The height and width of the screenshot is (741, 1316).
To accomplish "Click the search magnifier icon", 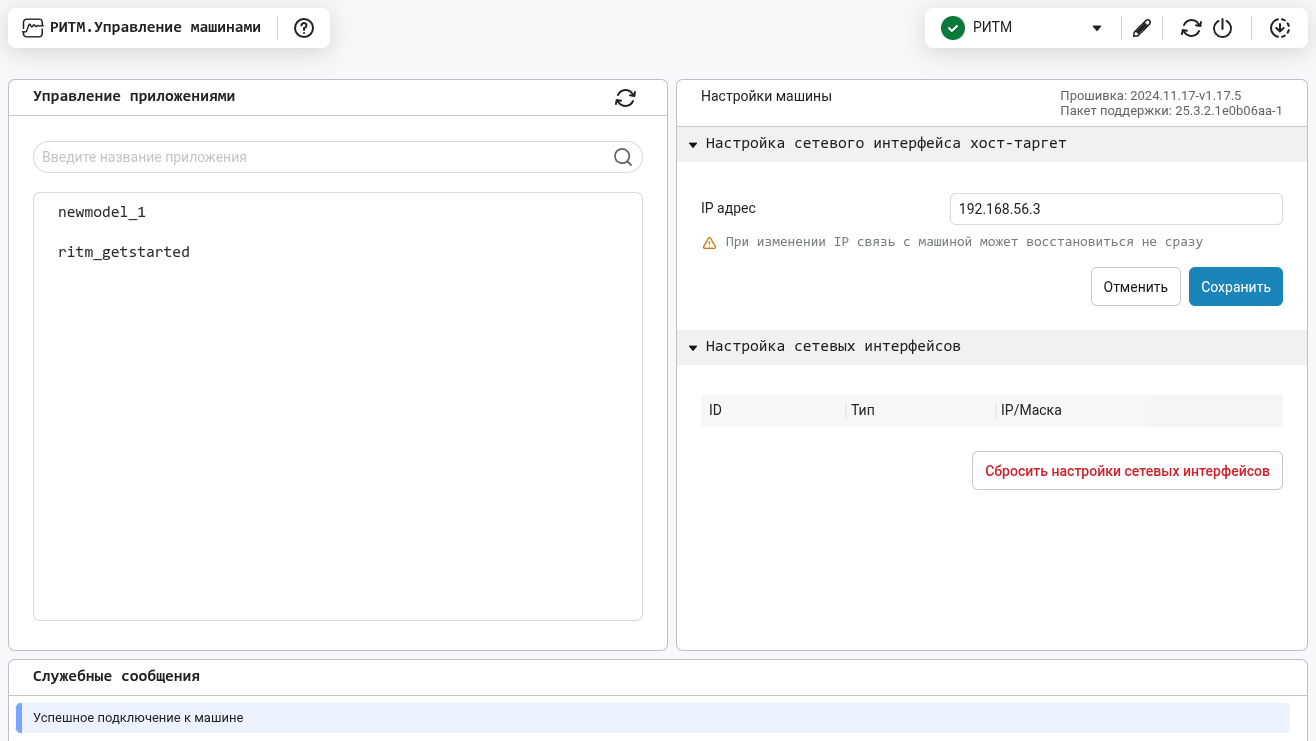I will [x=622, y=157].
